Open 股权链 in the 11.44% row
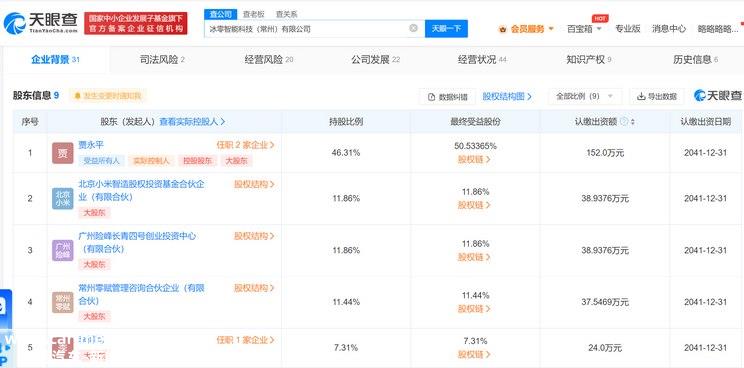The width and height of the screenshot is (744, 368). pyautogui.click(x=474, y=309)
